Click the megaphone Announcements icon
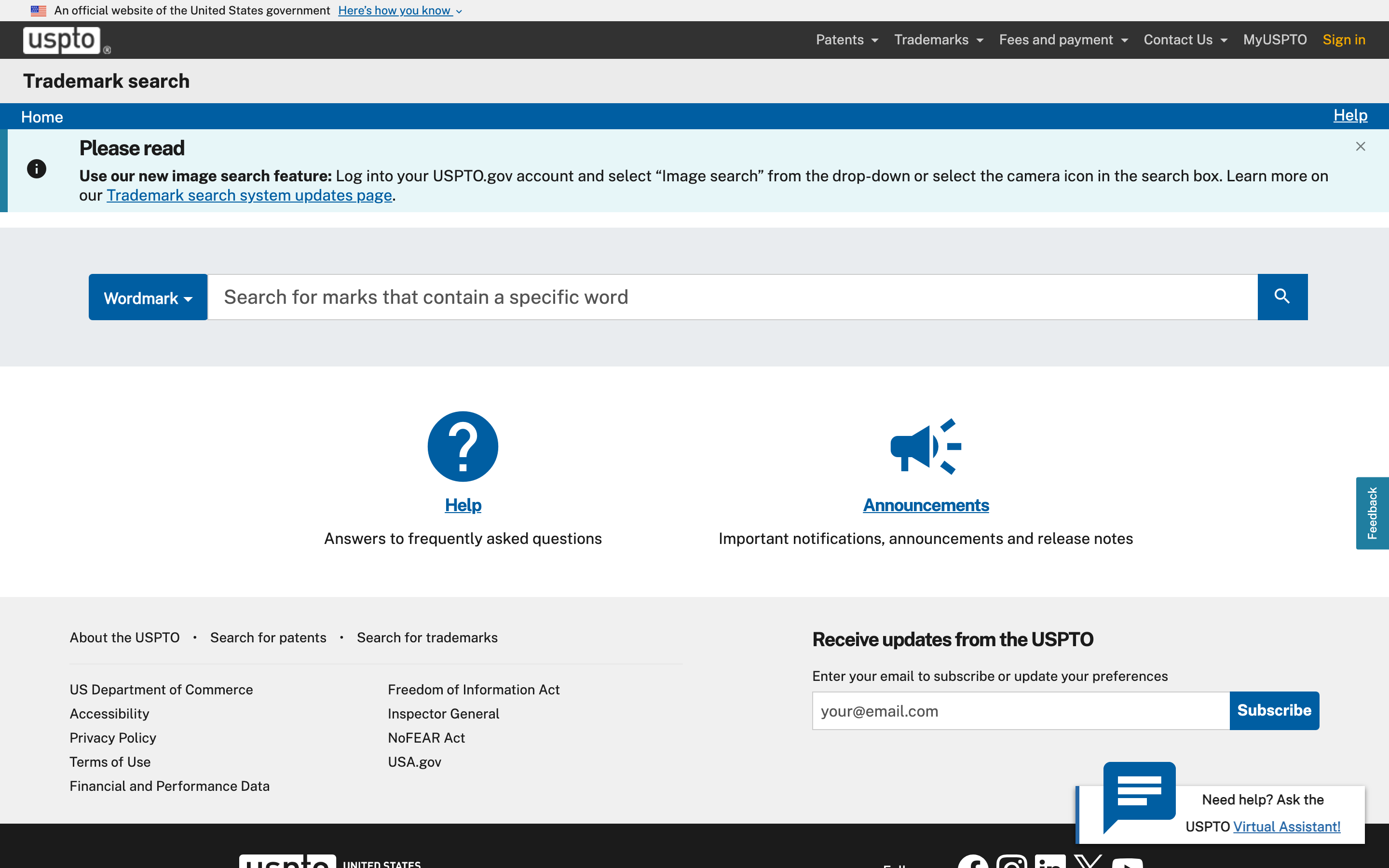1389x868 pixels. [926, 447]
